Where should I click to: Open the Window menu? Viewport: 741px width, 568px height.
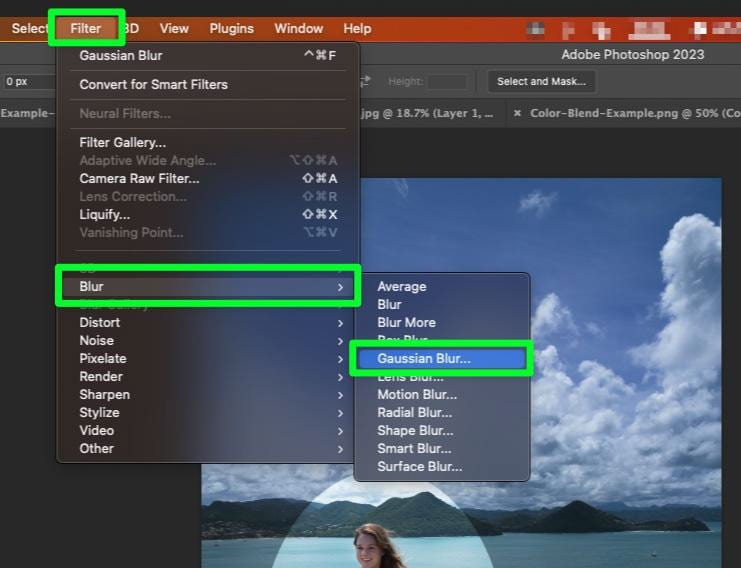pos(299,28)
